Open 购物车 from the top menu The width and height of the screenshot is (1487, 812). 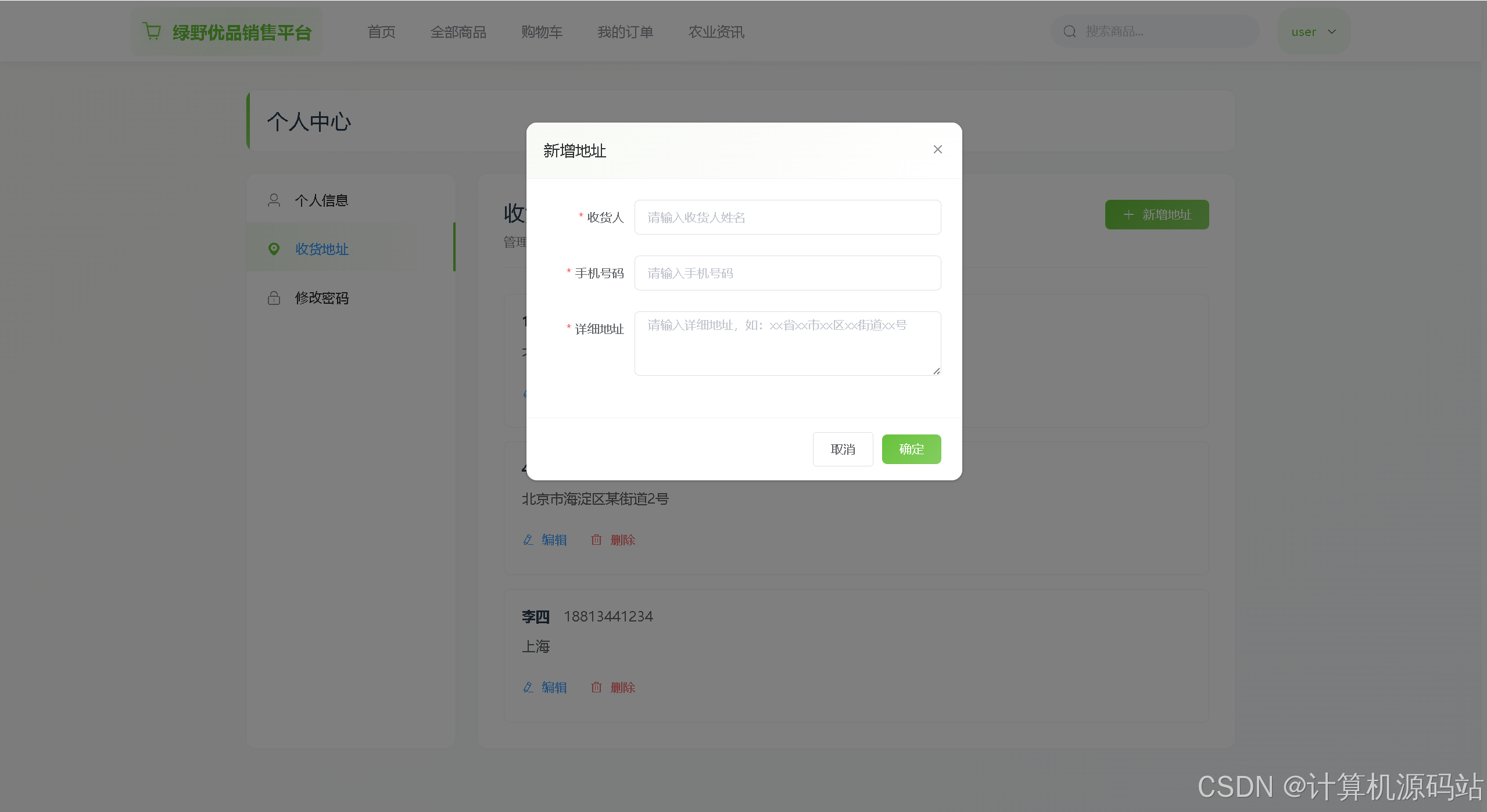(x=542, y=32)
